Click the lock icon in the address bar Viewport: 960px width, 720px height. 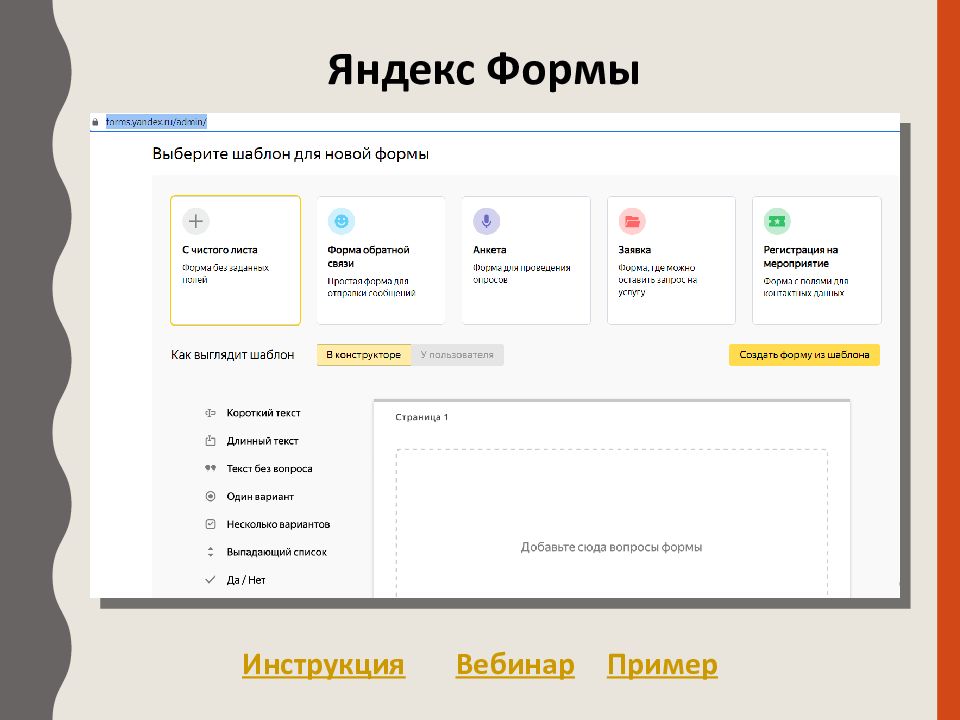tap(95, 122)
